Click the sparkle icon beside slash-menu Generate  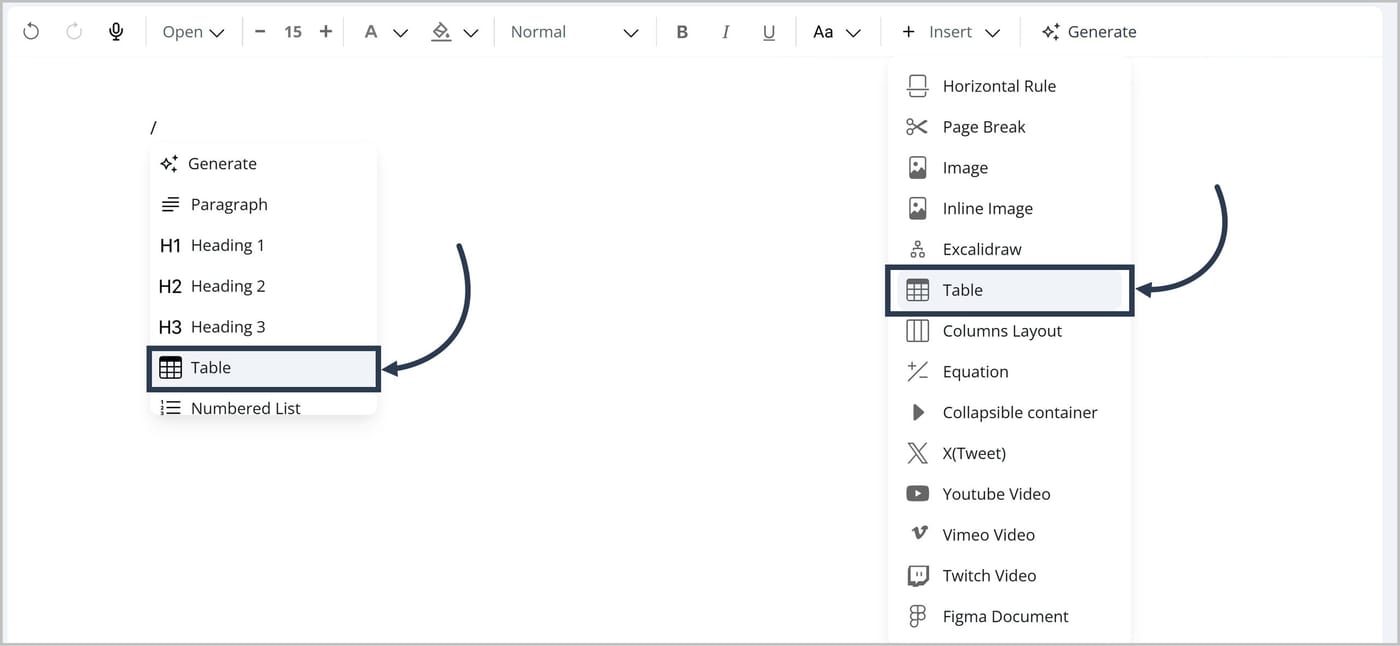click(169, 164)
